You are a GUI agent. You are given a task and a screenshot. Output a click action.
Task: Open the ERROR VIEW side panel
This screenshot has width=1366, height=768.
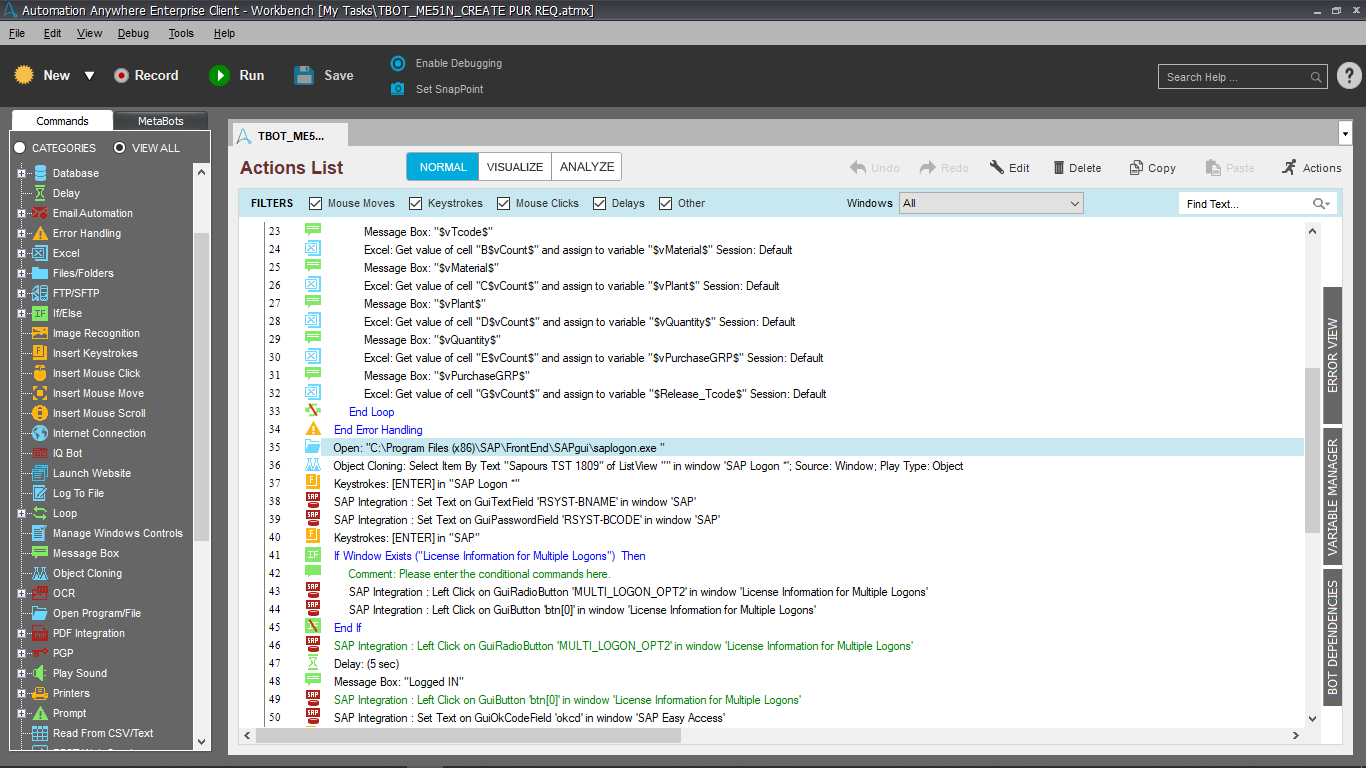pos(1332,356)
